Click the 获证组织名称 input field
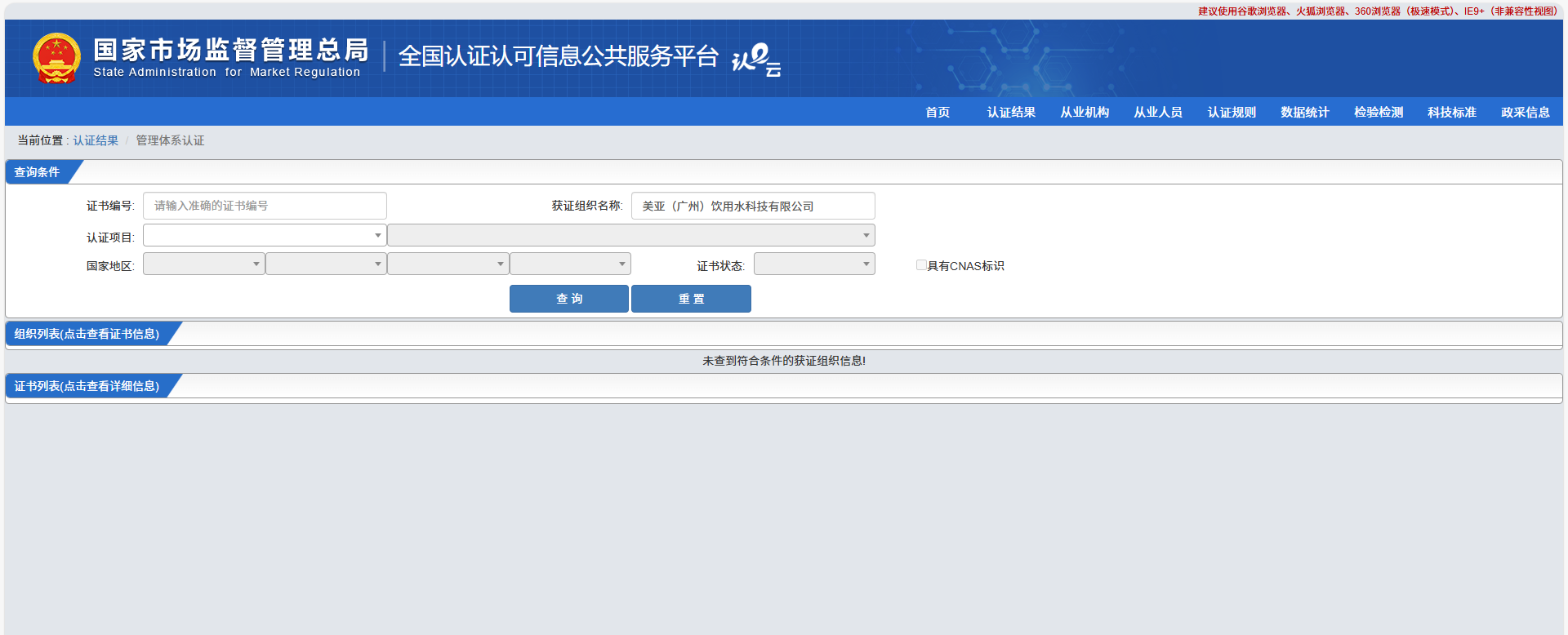1568x635 pixels. click(x=753, y=206)
